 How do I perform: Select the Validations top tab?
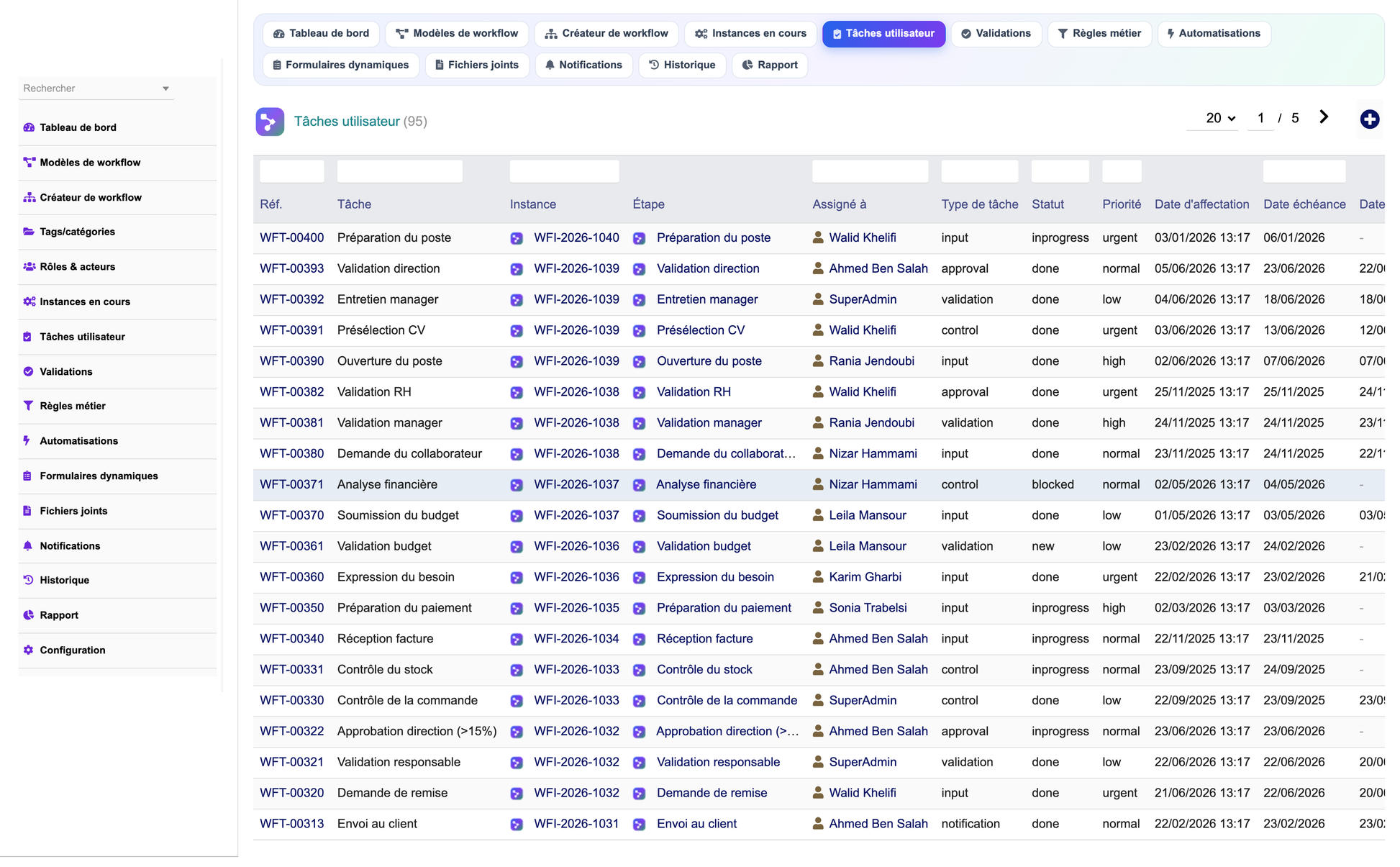tap(996, 33)
